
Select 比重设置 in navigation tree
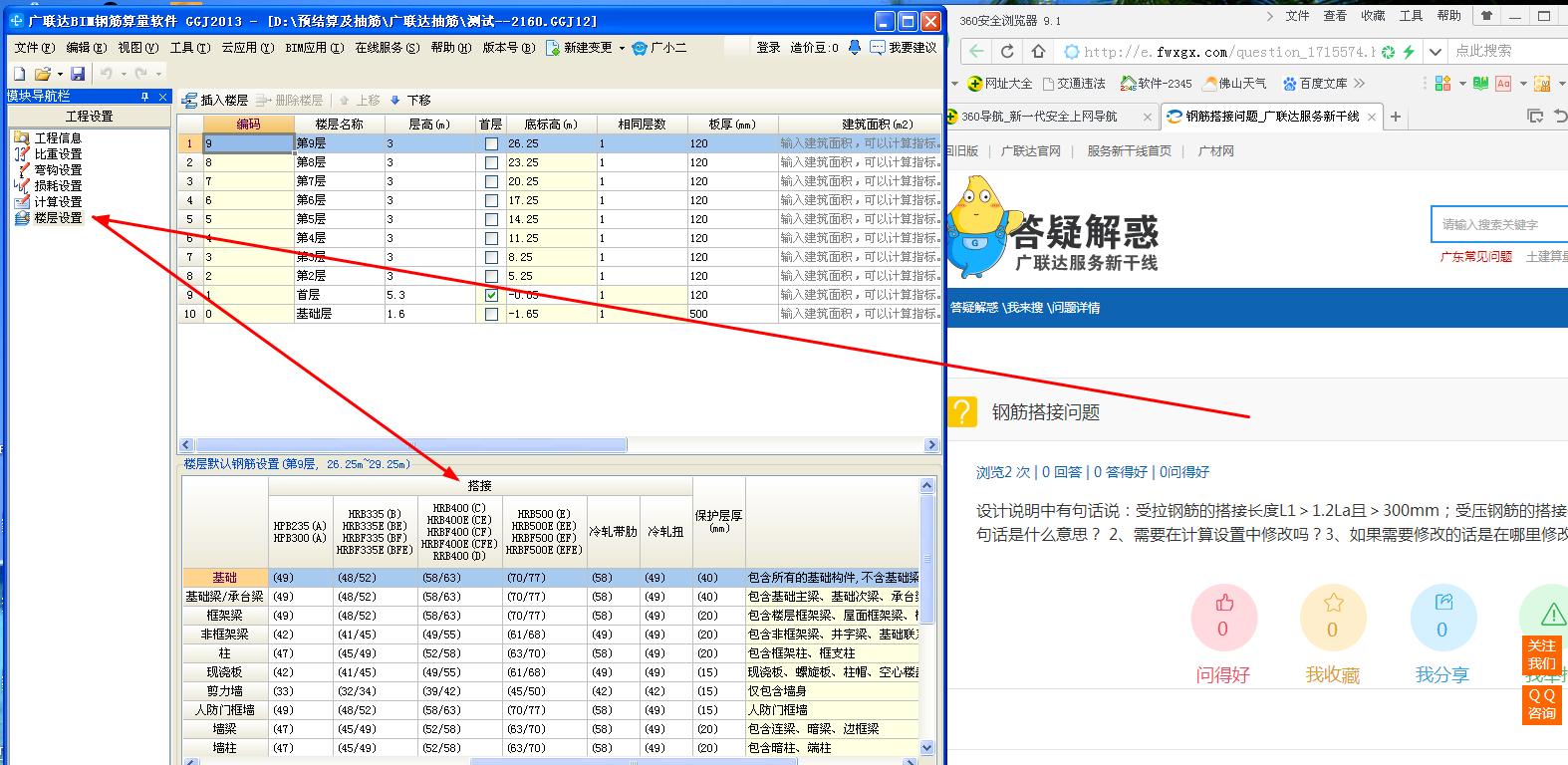[58, 154]
